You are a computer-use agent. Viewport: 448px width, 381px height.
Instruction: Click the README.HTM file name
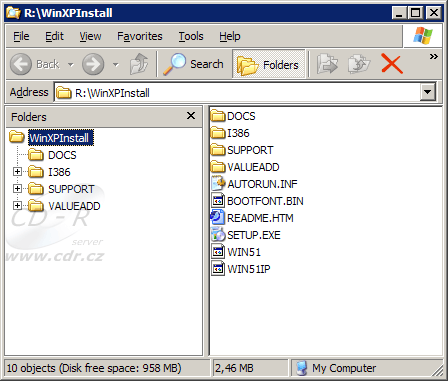[x=260, y=218]
